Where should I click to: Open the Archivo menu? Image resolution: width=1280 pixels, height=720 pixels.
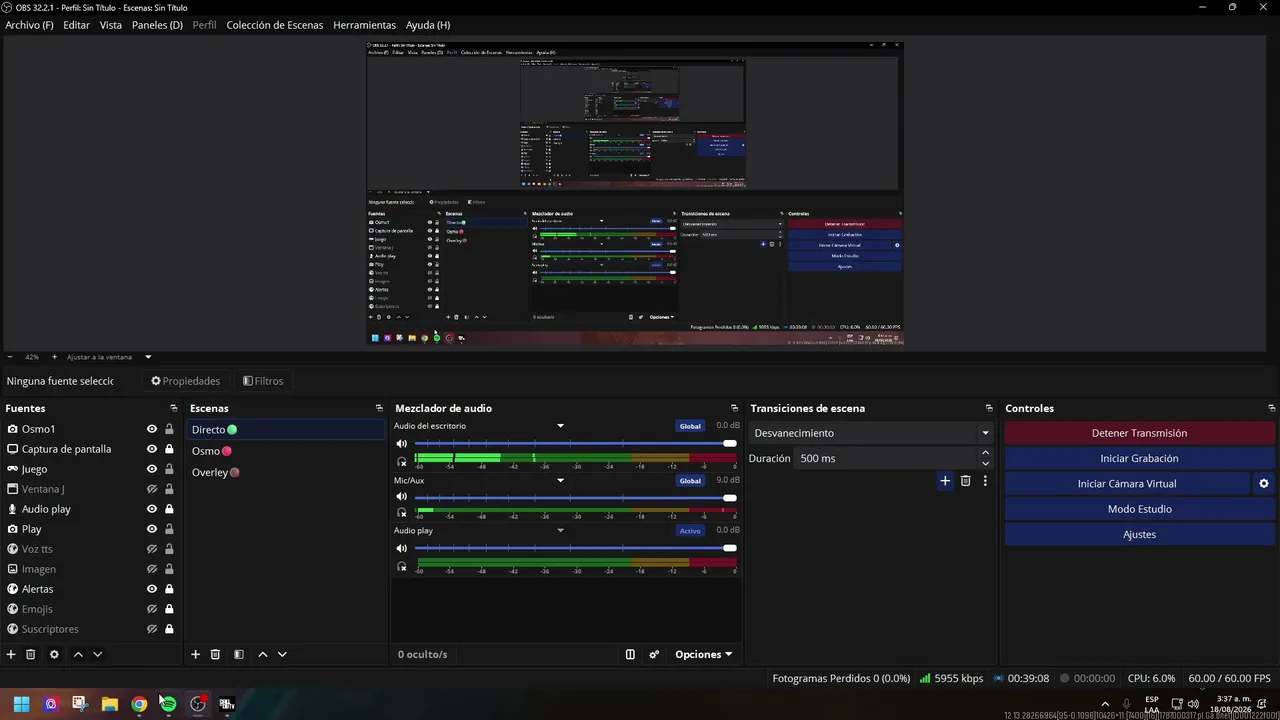click(29, 25)
